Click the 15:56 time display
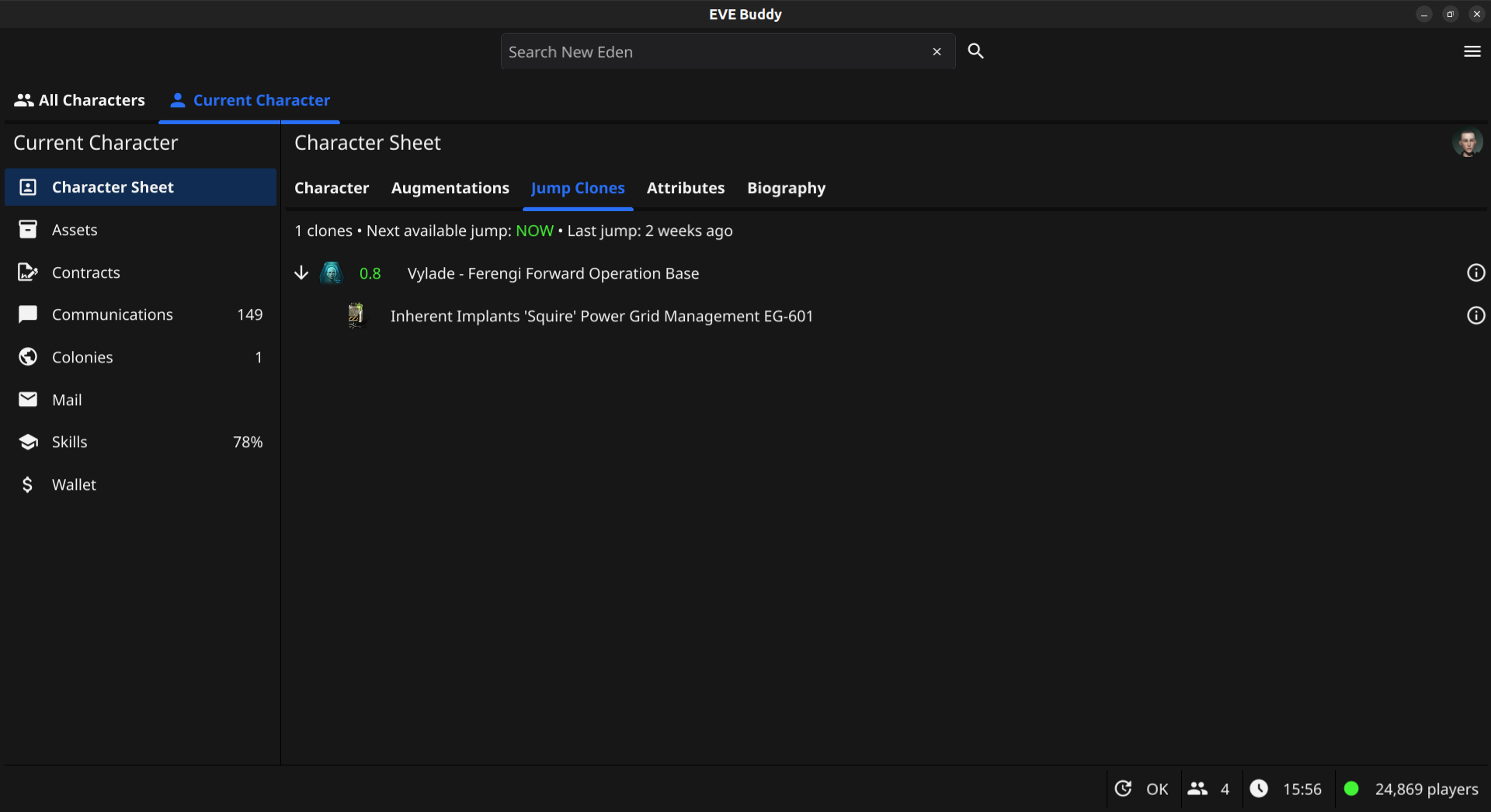1491x812 pixels. click(x=1302, y=789)
